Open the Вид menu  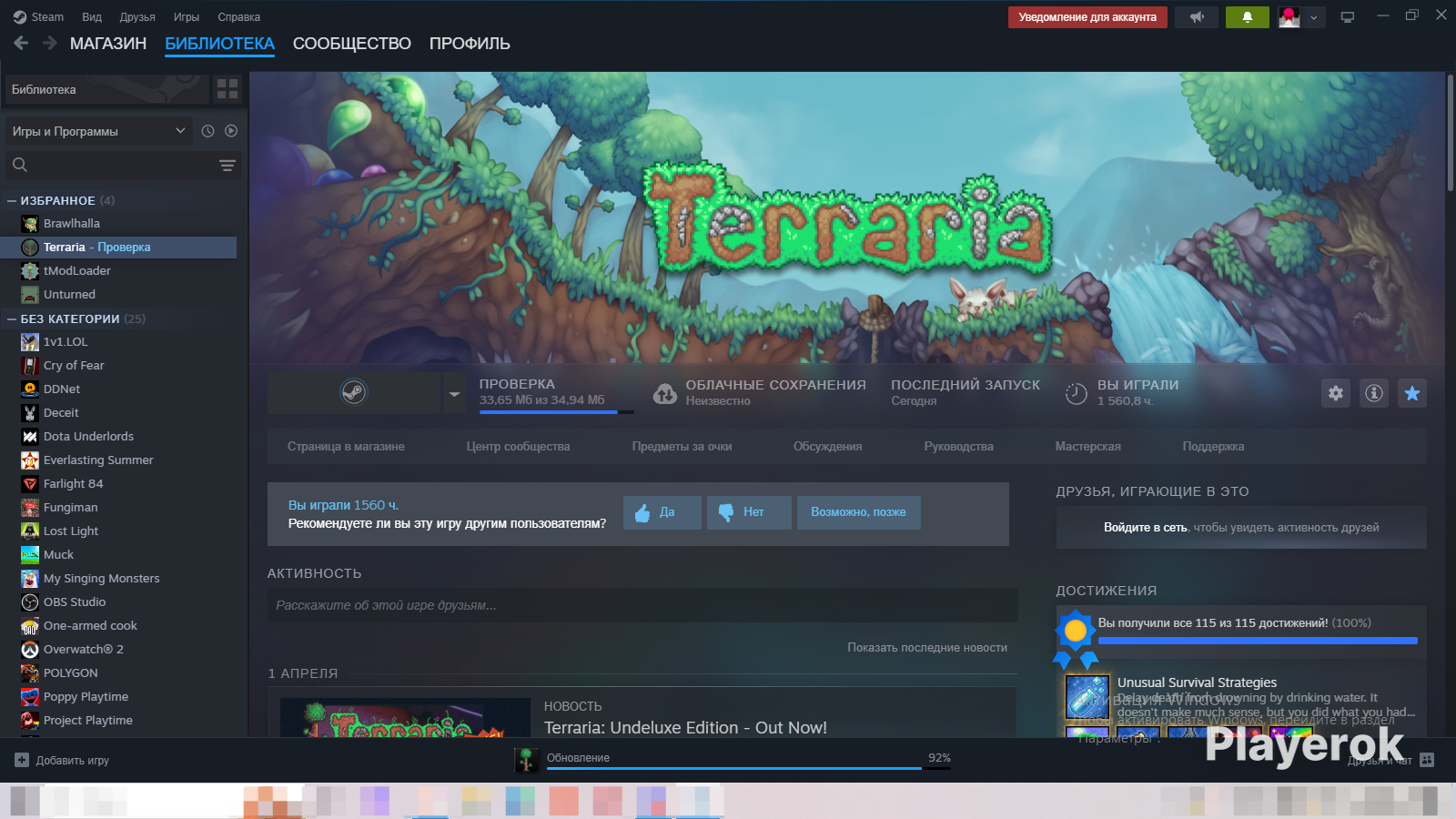pos(92,17)
